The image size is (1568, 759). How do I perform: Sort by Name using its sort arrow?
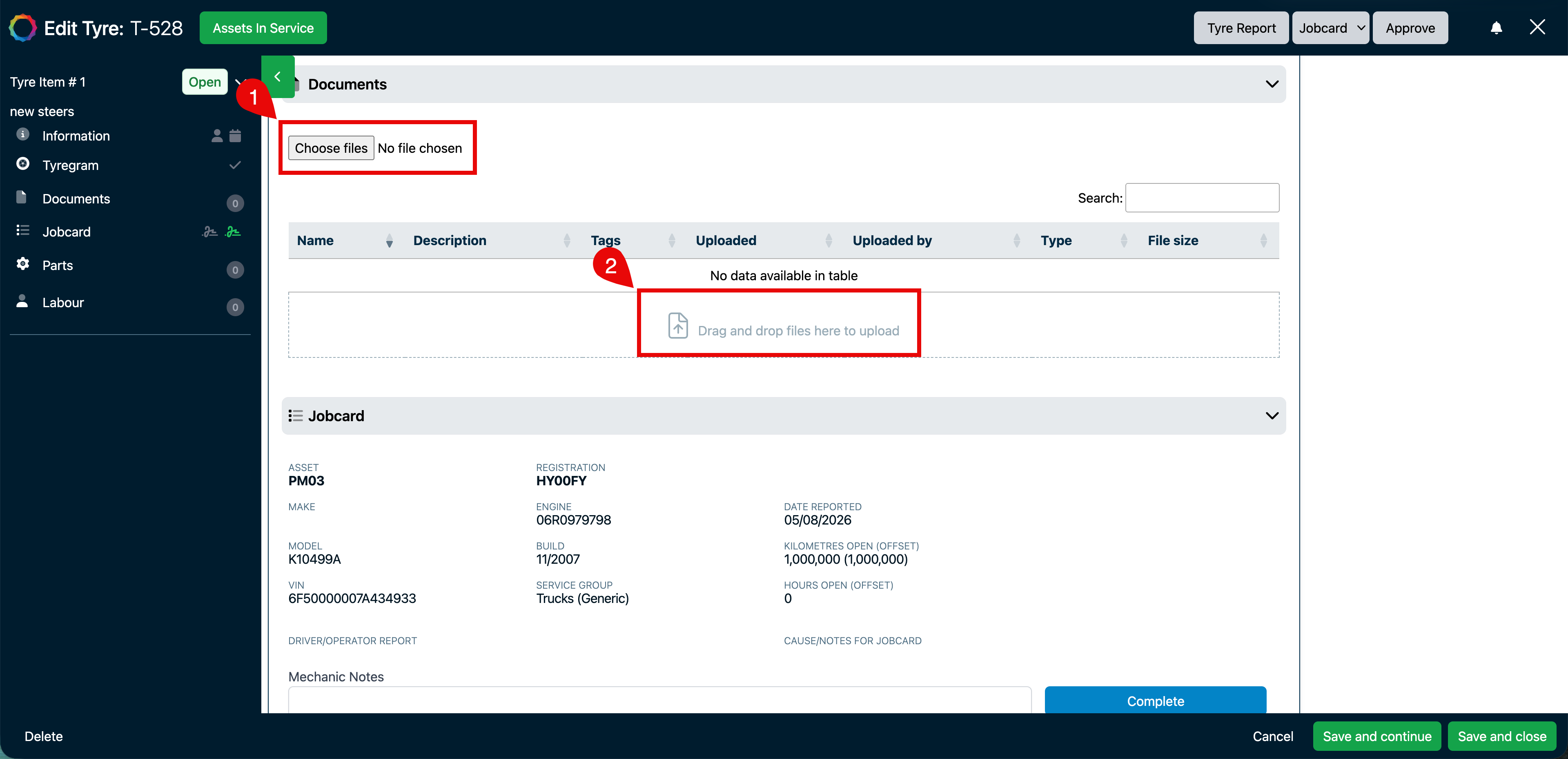(x=390, y=241)
